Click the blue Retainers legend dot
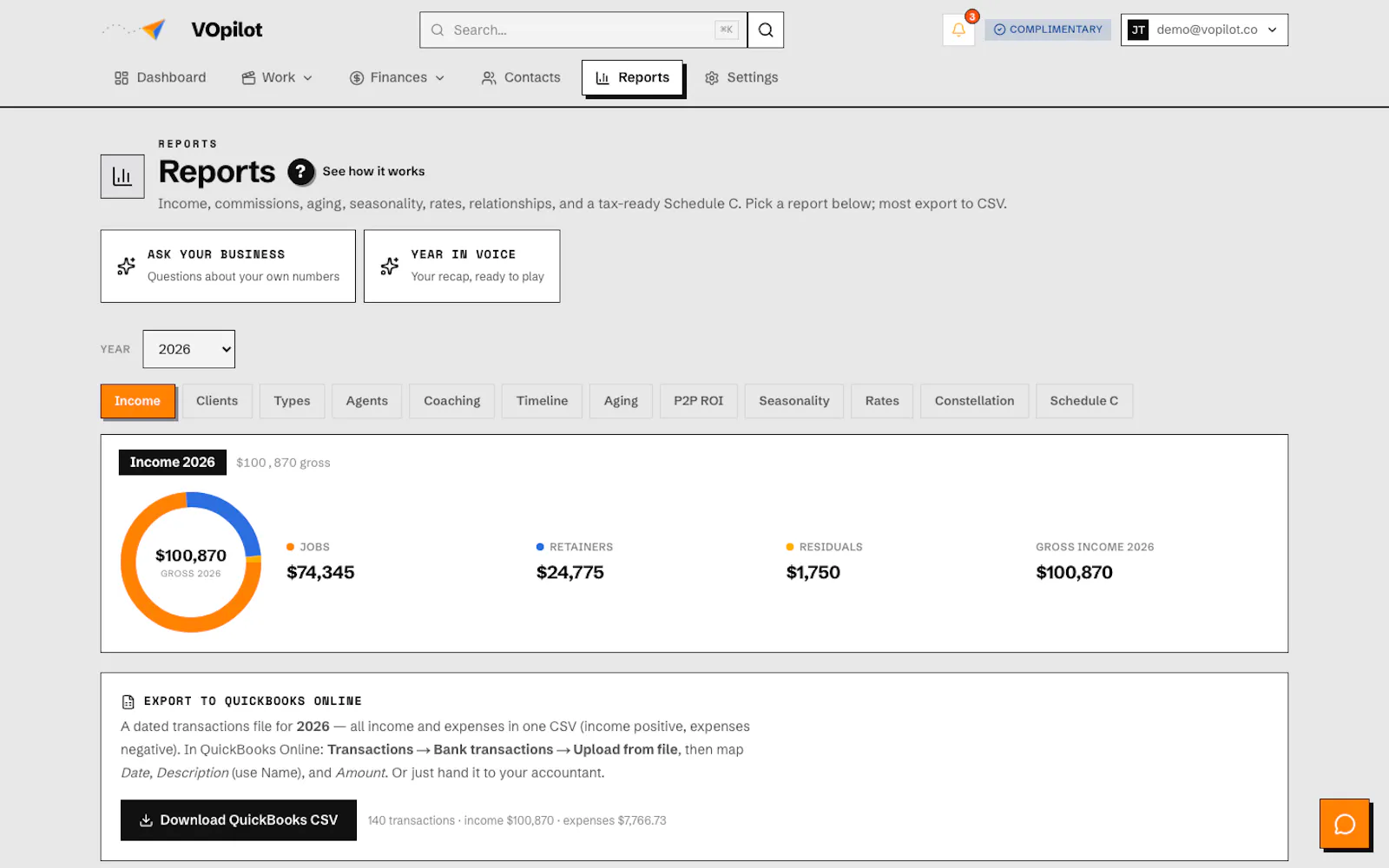Viewport: 1389px width, 868px height. [x=540, y=547]
